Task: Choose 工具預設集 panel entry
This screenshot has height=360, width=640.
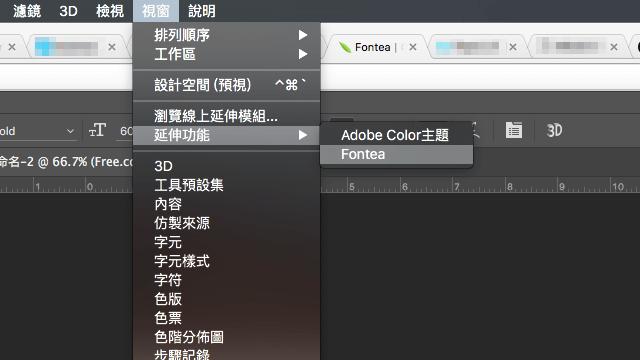Action: click(x=227, y=185)
